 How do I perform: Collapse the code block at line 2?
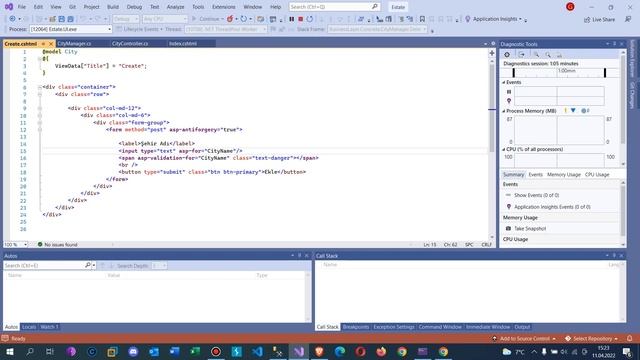(40, 59)
